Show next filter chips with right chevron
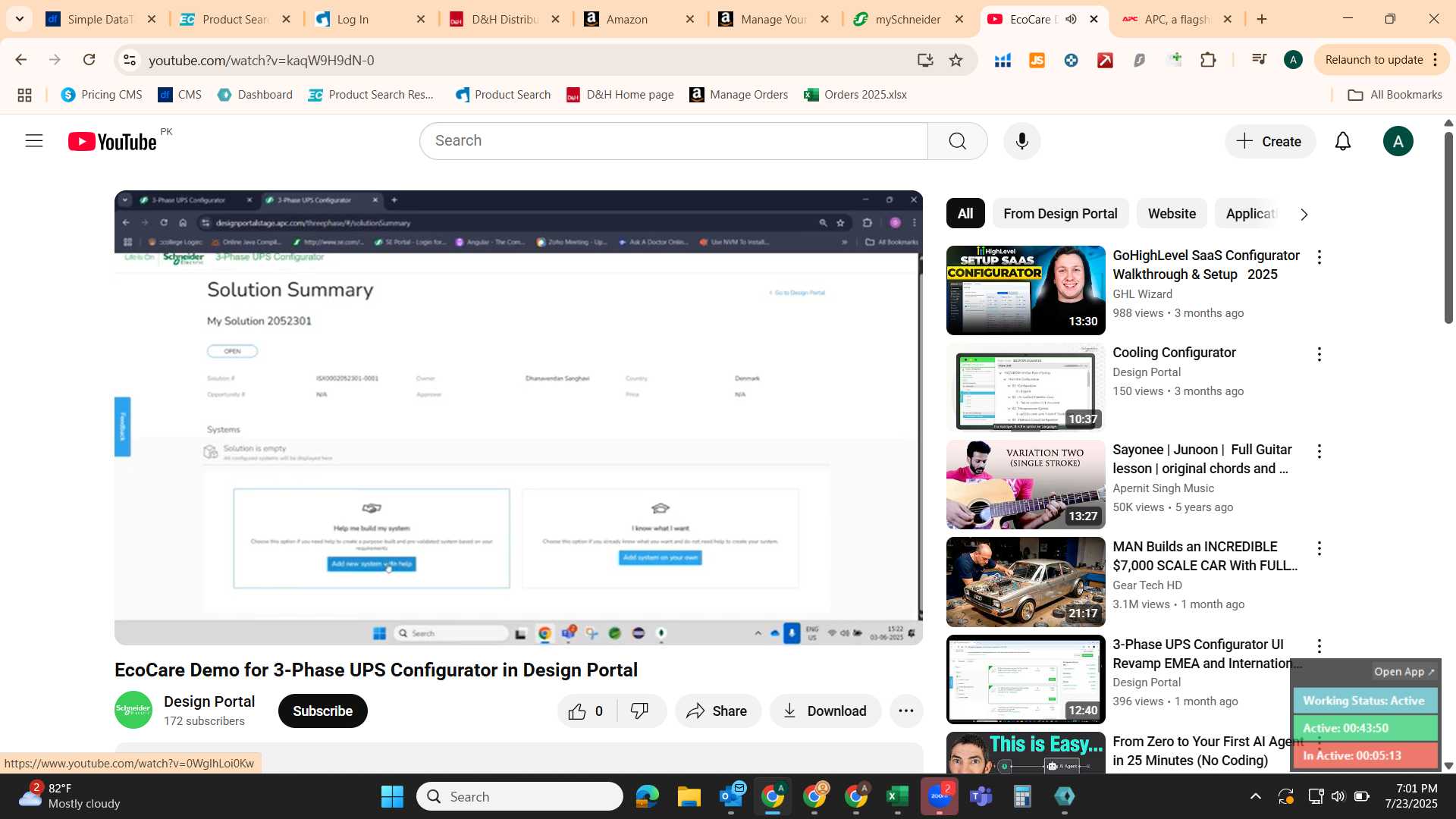 [1304, 215]
